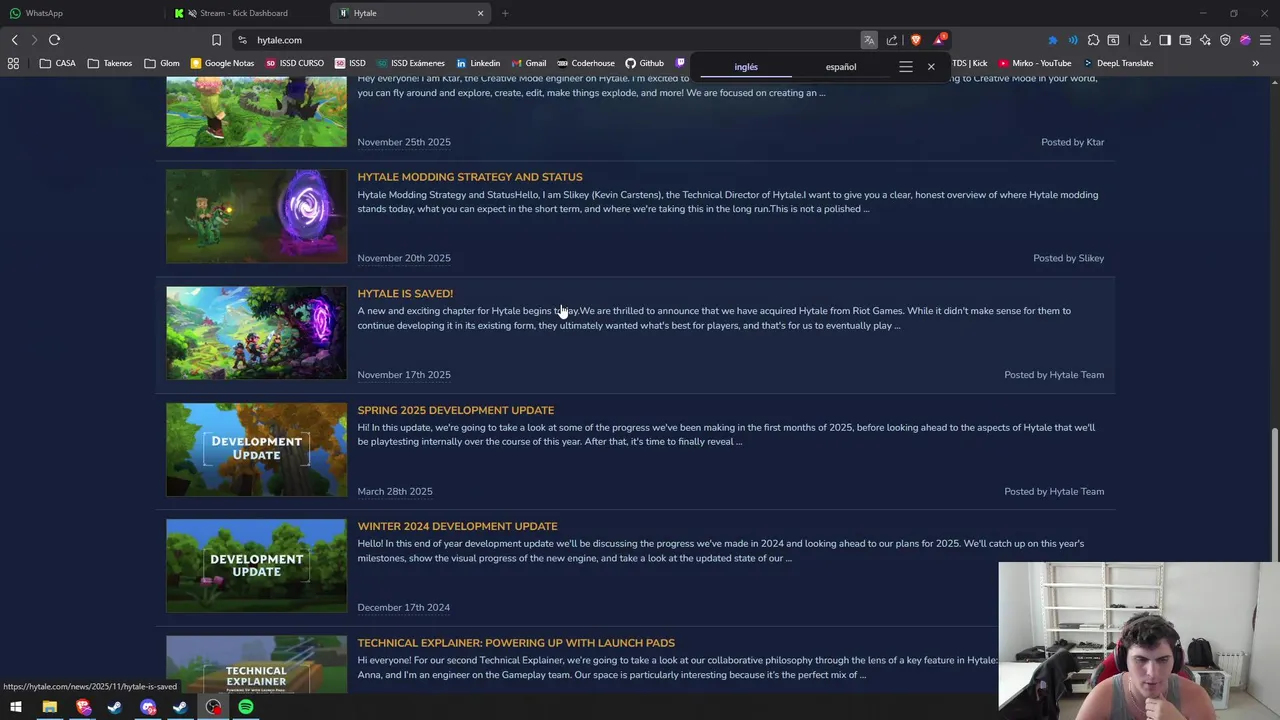Open TDS | Kick bookmark

pos(968,63)
